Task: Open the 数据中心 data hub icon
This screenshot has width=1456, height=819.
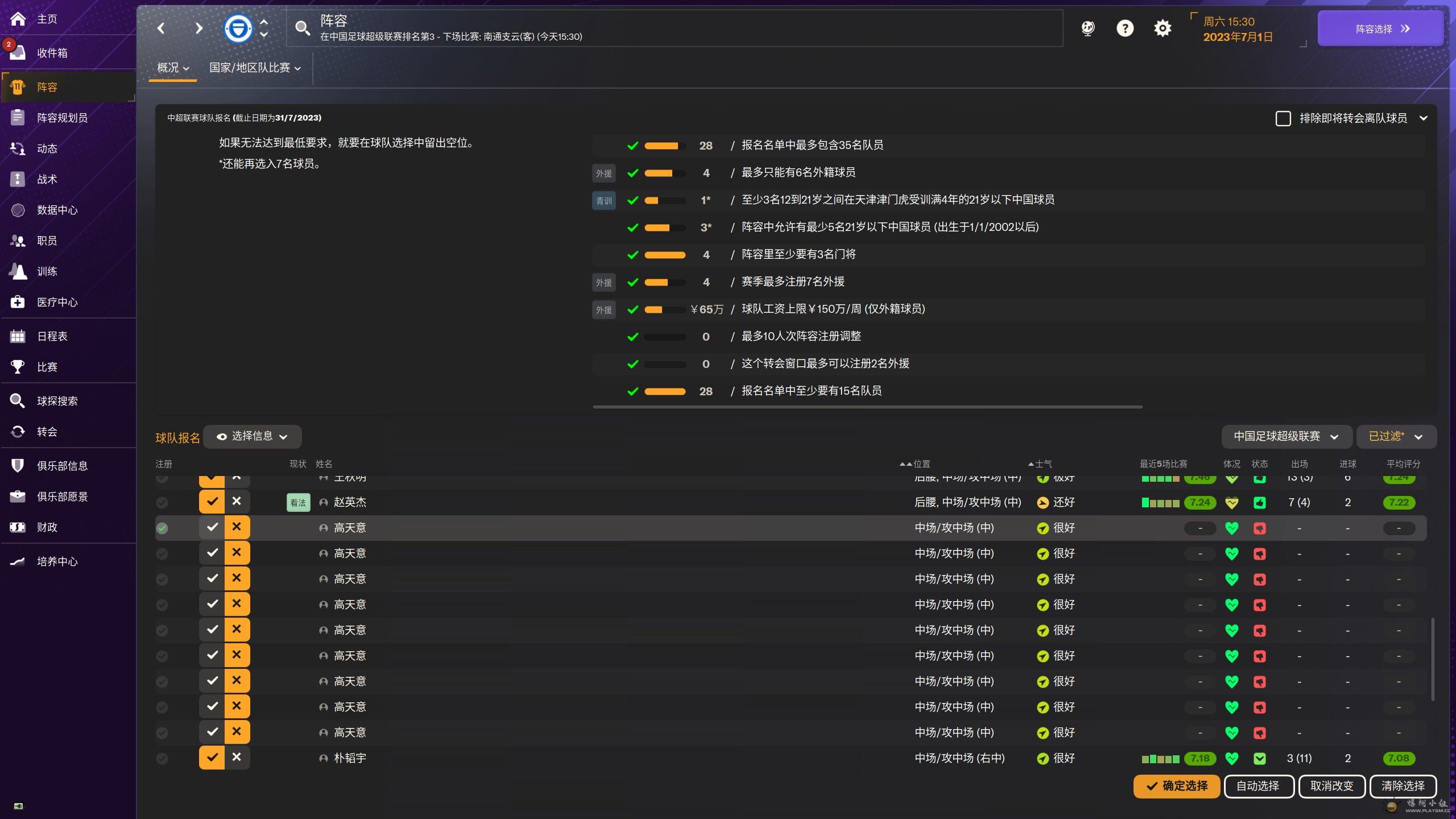Action: point(18,210)
